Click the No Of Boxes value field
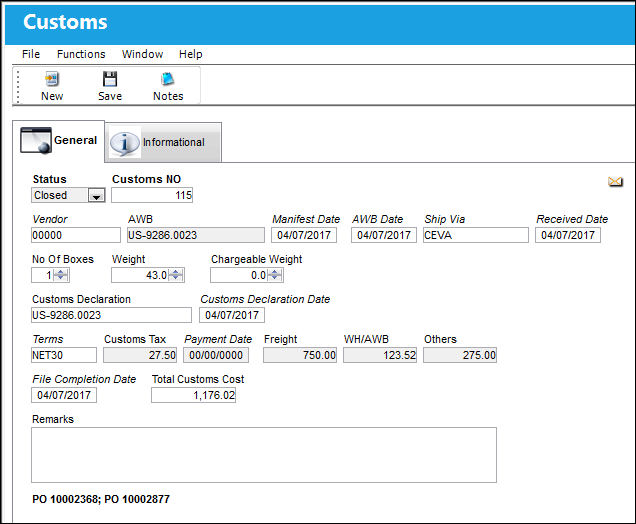 click(x=43, y=275)
